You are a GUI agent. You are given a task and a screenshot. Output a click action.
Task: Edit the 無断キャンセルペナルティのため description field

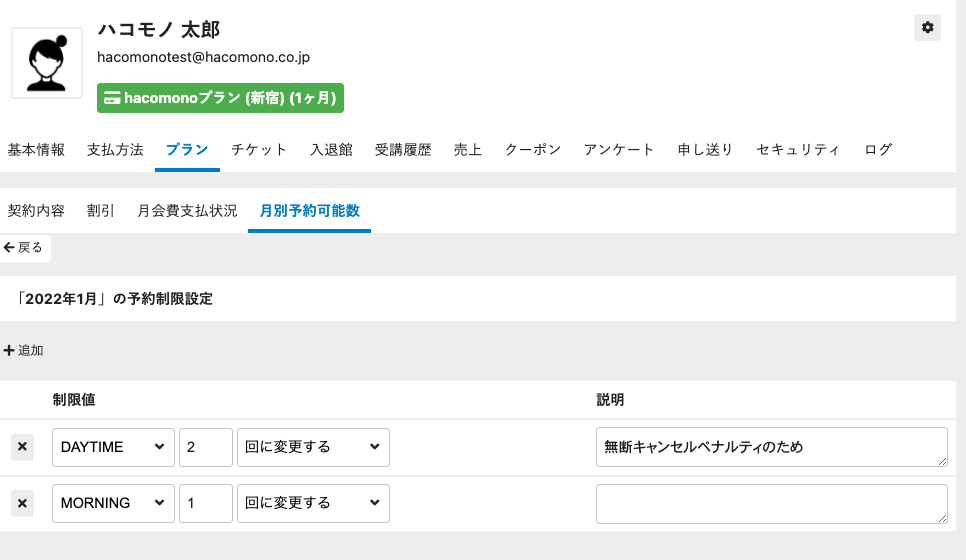(770, 447)
